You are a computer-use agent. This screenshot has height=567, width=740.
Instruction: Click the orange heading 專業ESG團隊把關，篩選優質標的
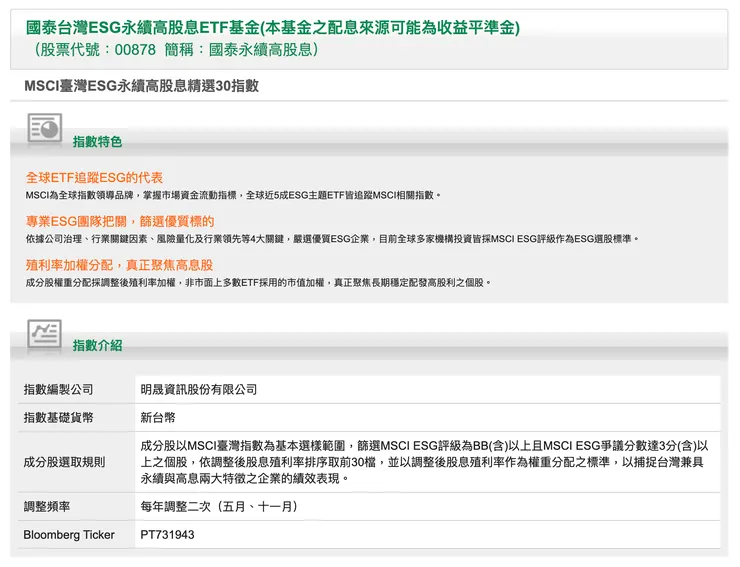coord(120,221)
